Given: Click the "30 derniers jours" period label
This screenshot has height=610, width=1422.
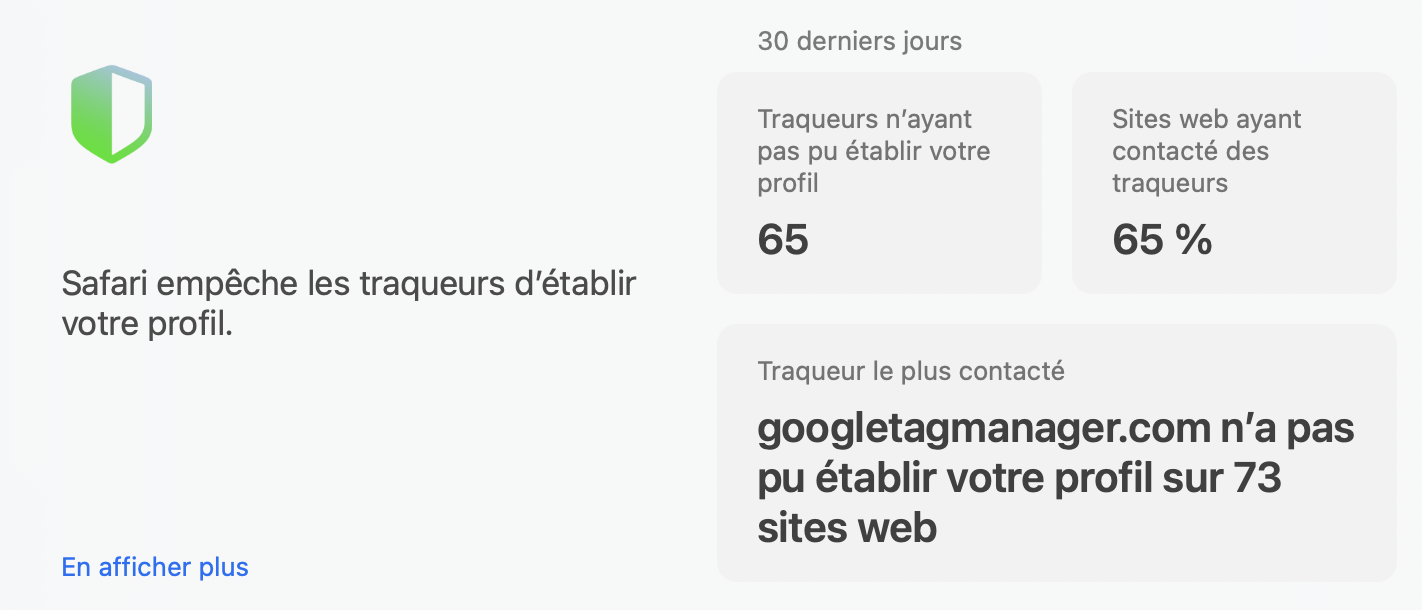Looking at the screenshot, I should (859, 41).
